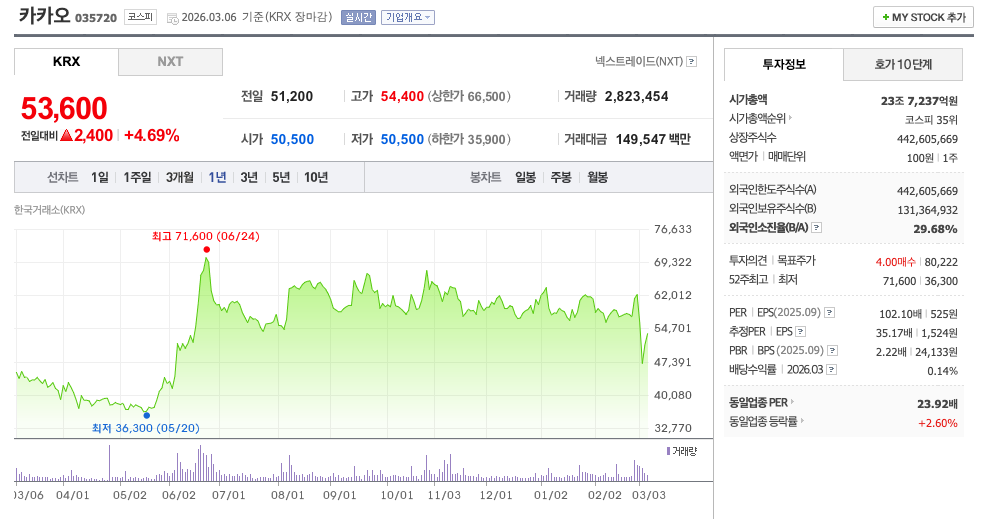Screen dimensions: 982x519
Task: Show the 1일 line chart
Action: pos(100,177)
